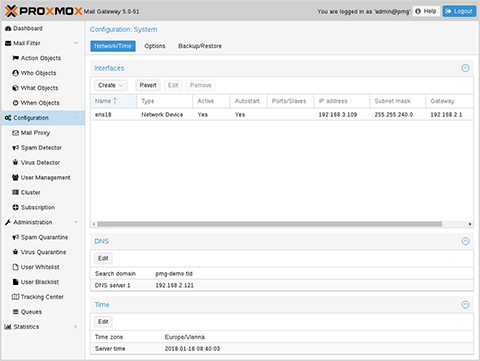Click the Proxmox logo

[43, 11]
